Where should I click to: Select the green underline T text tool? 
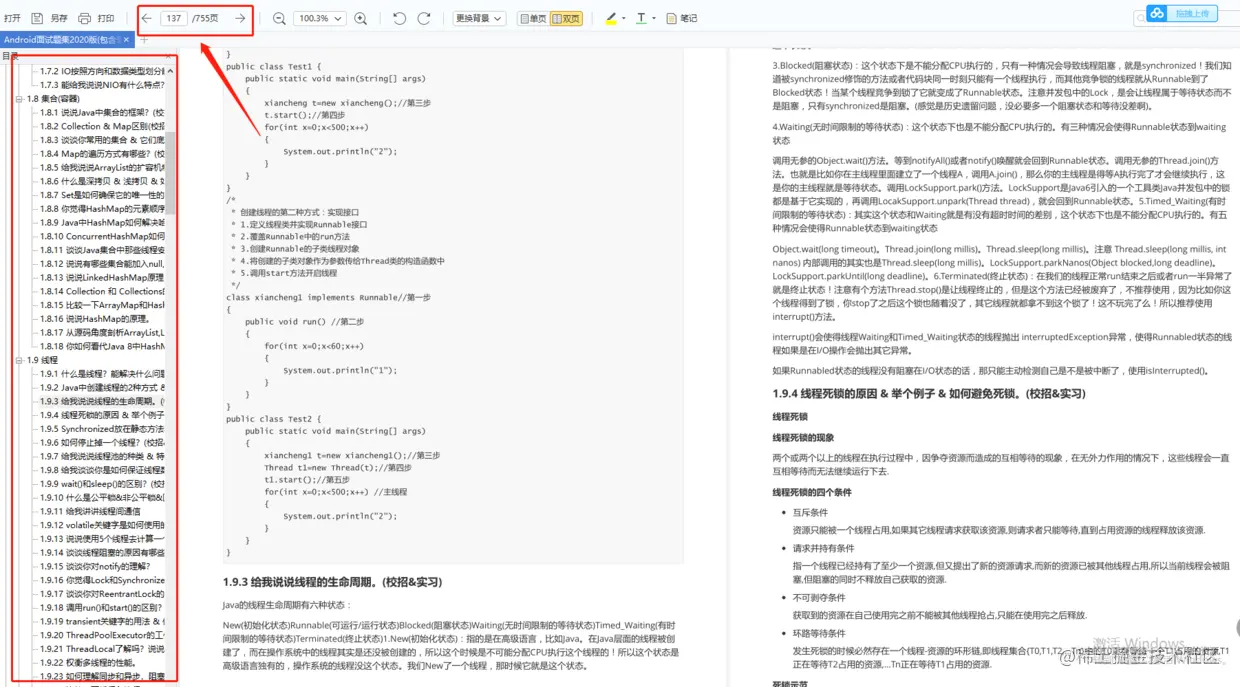pos(640,18)
